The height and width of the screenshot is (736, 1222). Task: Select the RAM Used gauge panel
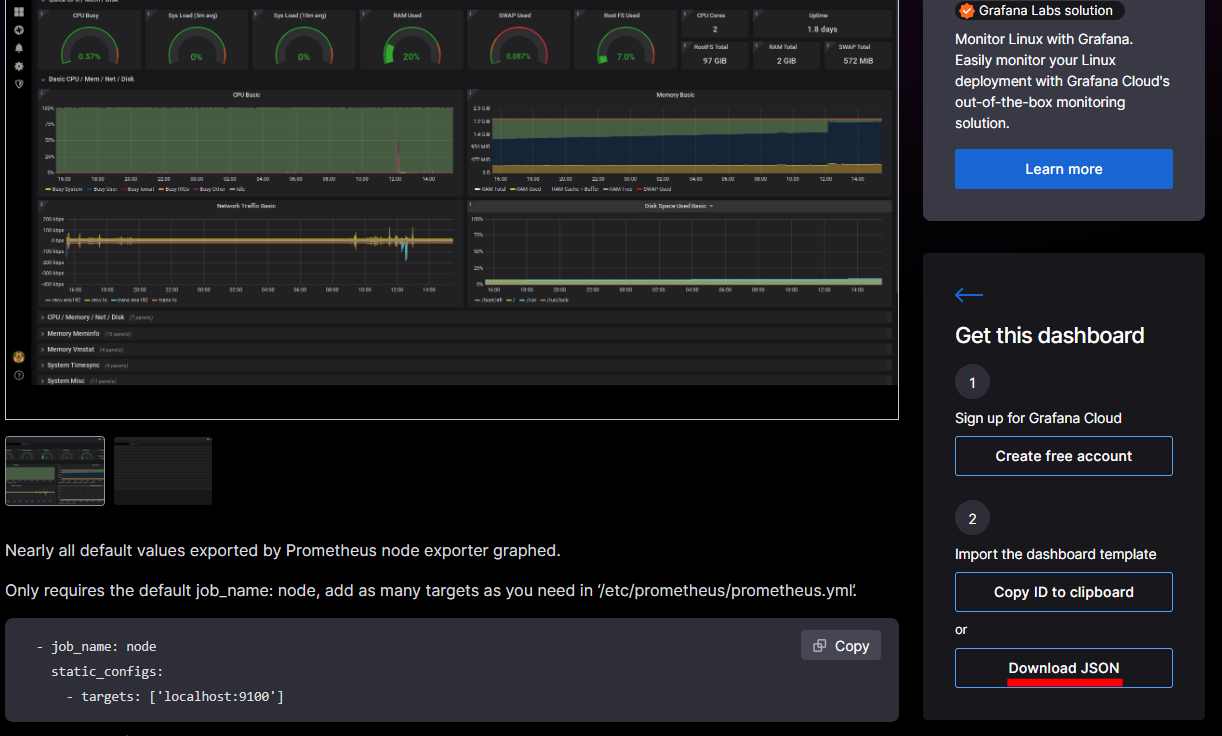(411, 39)
